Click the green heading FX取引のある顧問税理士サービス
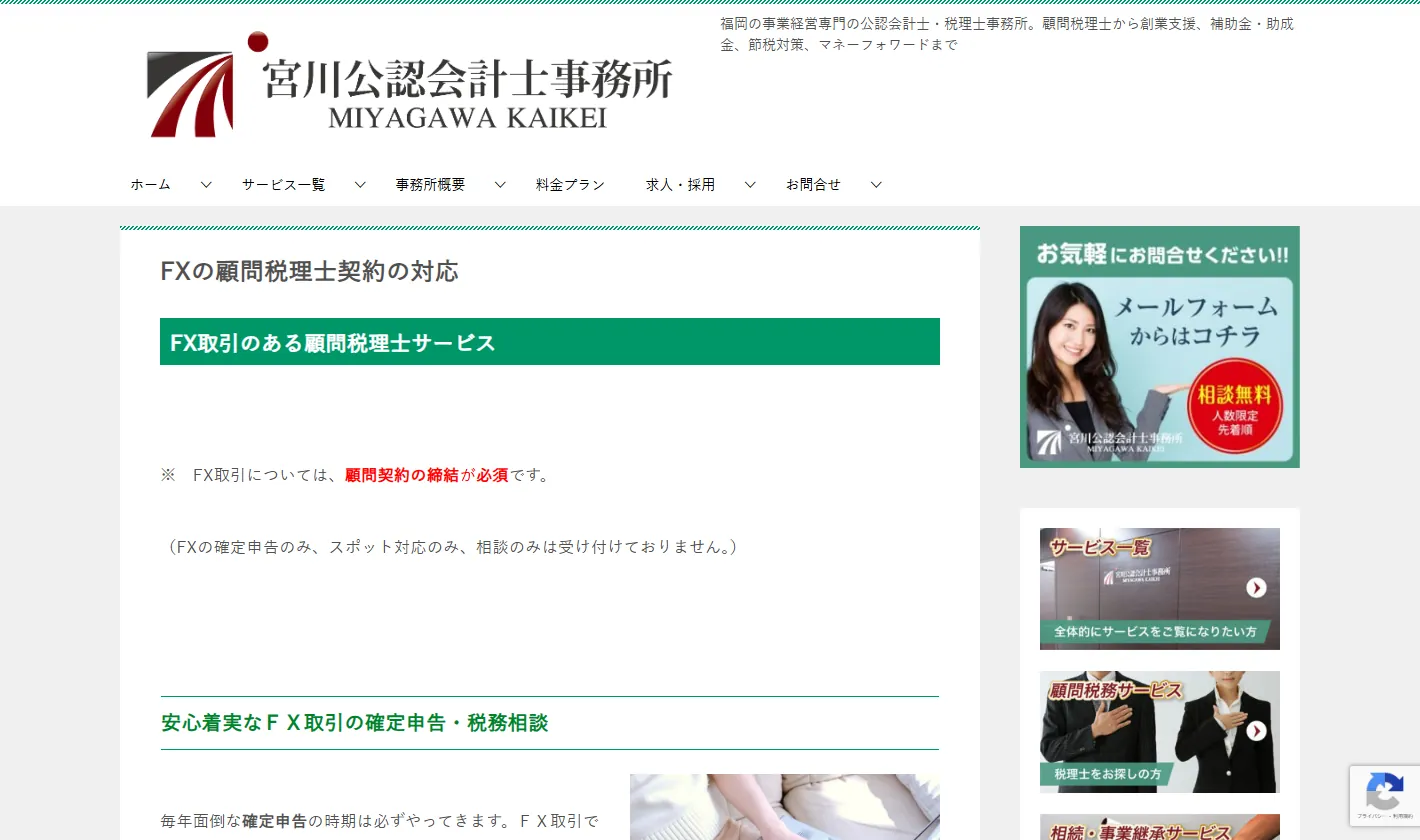The image size is (1420, 840). click(x=550, y=342)
